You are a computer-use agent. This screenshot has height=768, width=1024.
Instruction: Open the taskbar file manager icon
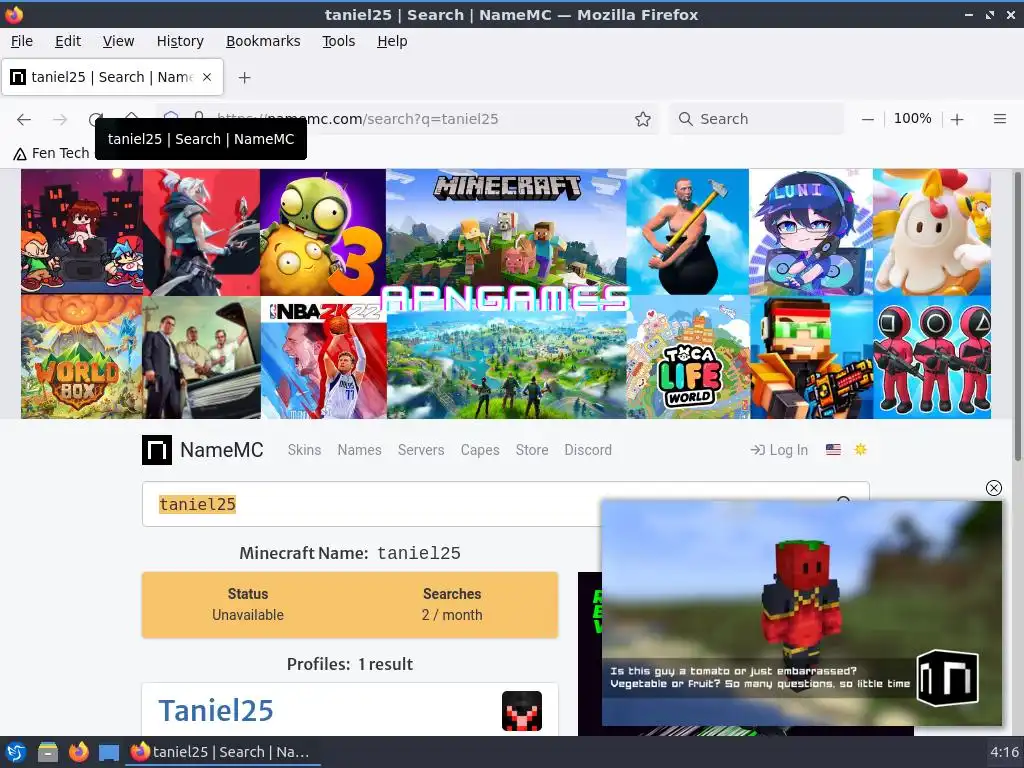pyautogui.click(x=48, y=752)
